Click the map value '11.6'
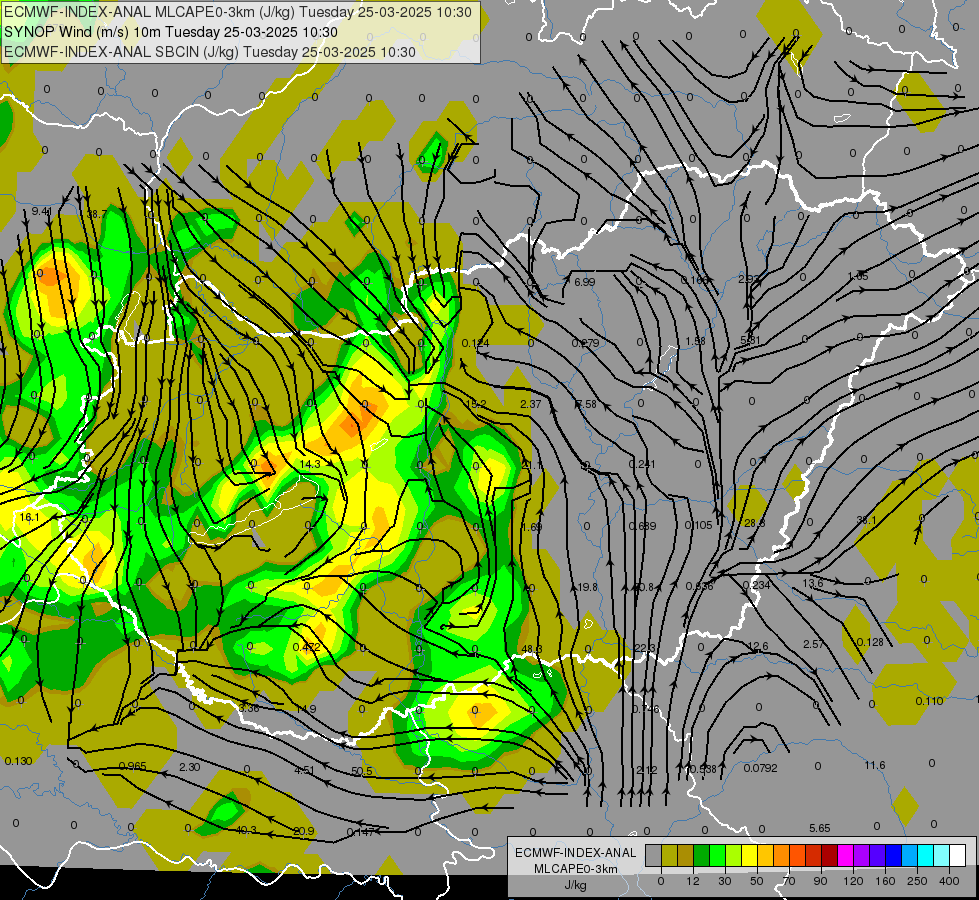Screen dimensions: 979x900 point(875,765)
